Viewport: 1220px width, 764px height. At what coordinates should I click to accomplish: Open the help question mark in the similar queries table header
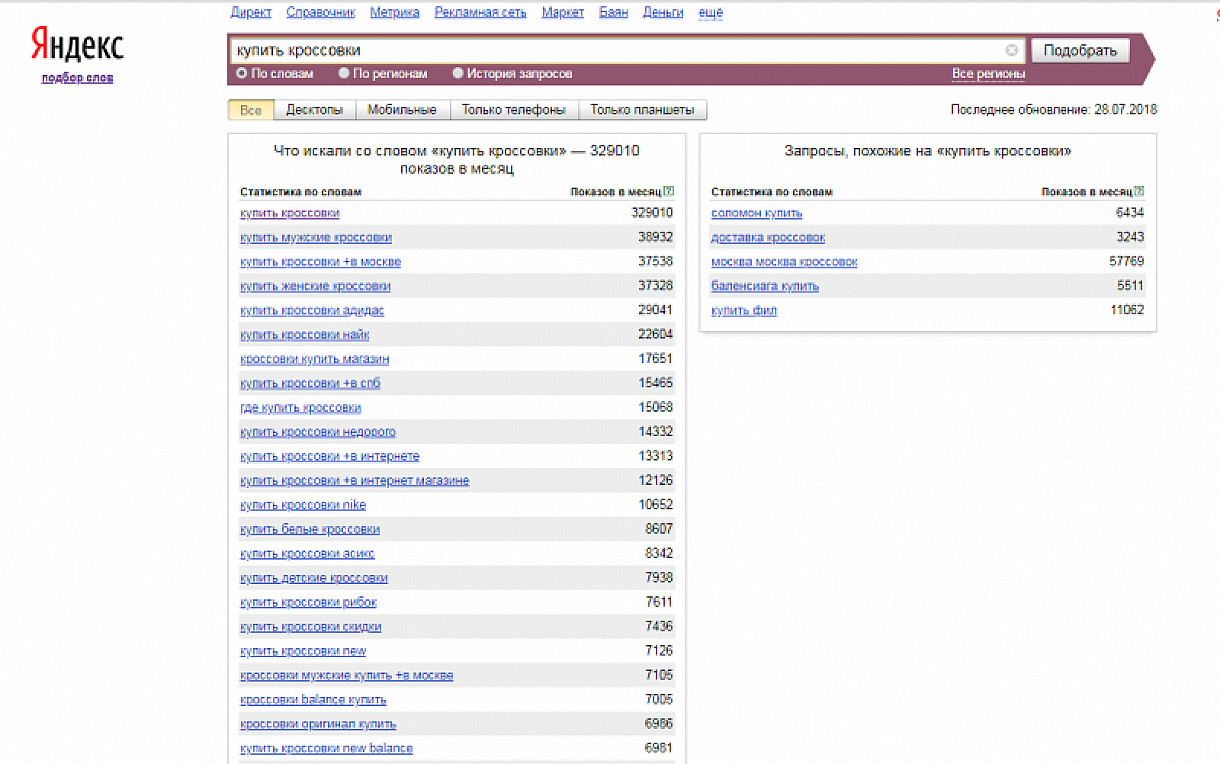click(1139, 191)
